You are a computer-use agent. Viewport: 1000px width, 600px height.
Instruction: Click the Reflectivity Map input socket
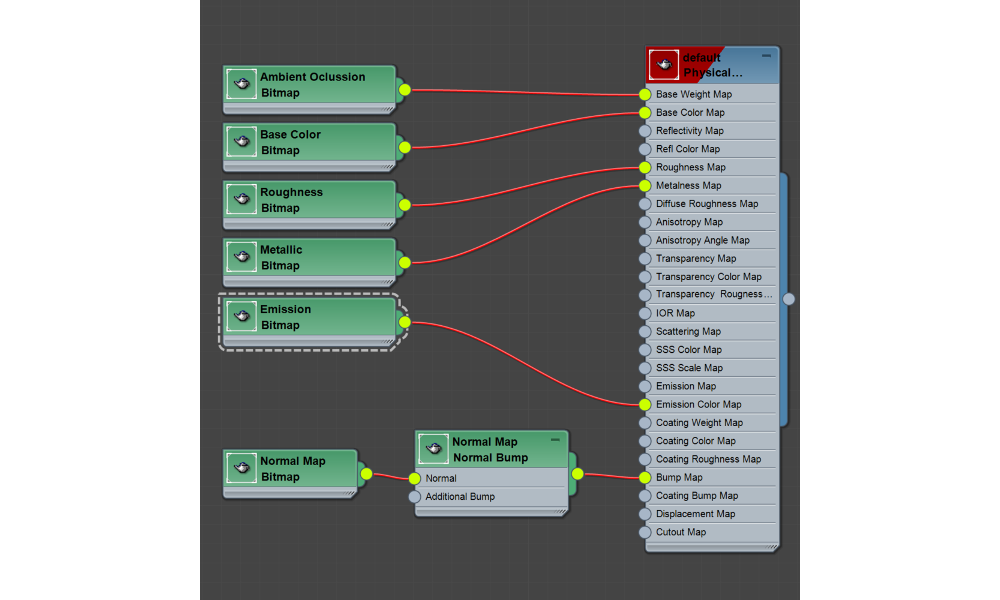point(645,131)
